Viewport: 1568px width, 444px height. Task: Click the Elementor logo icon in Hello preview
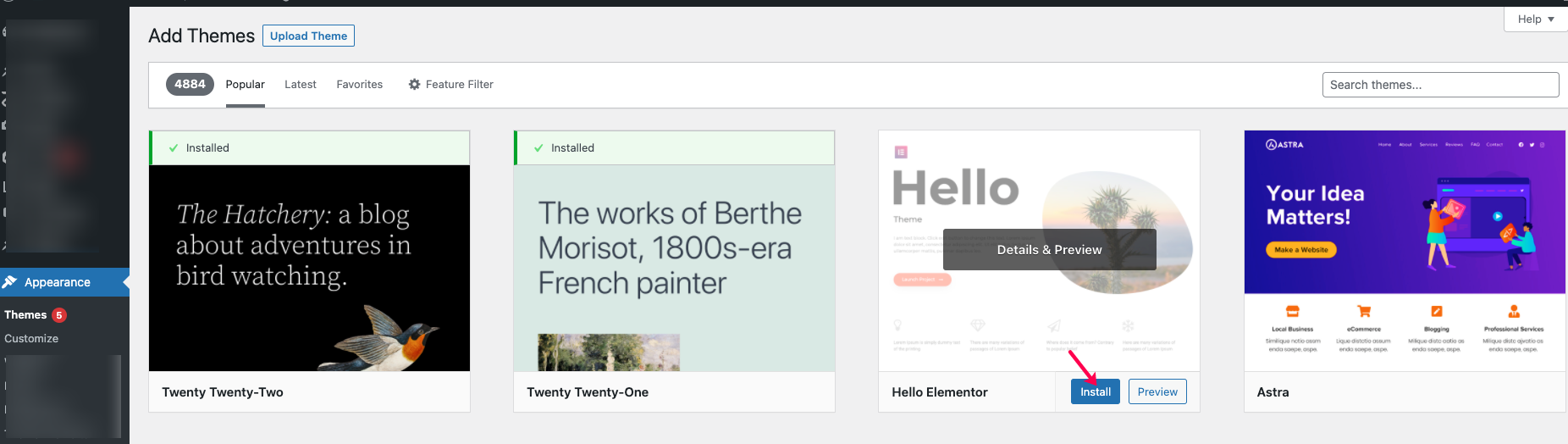click(x=901, y=152)
